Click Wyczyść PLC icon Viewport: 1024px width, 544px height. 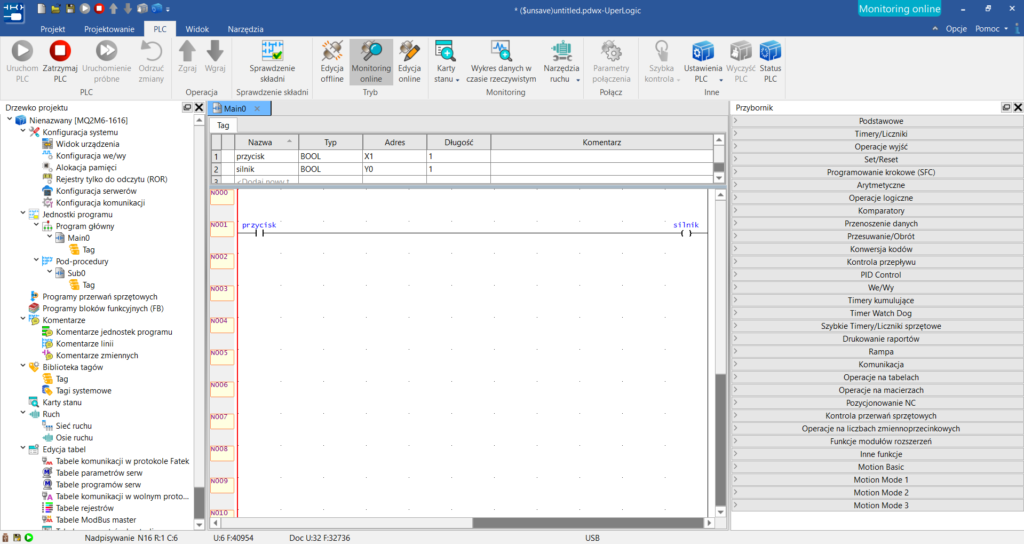tap(741, 51)
